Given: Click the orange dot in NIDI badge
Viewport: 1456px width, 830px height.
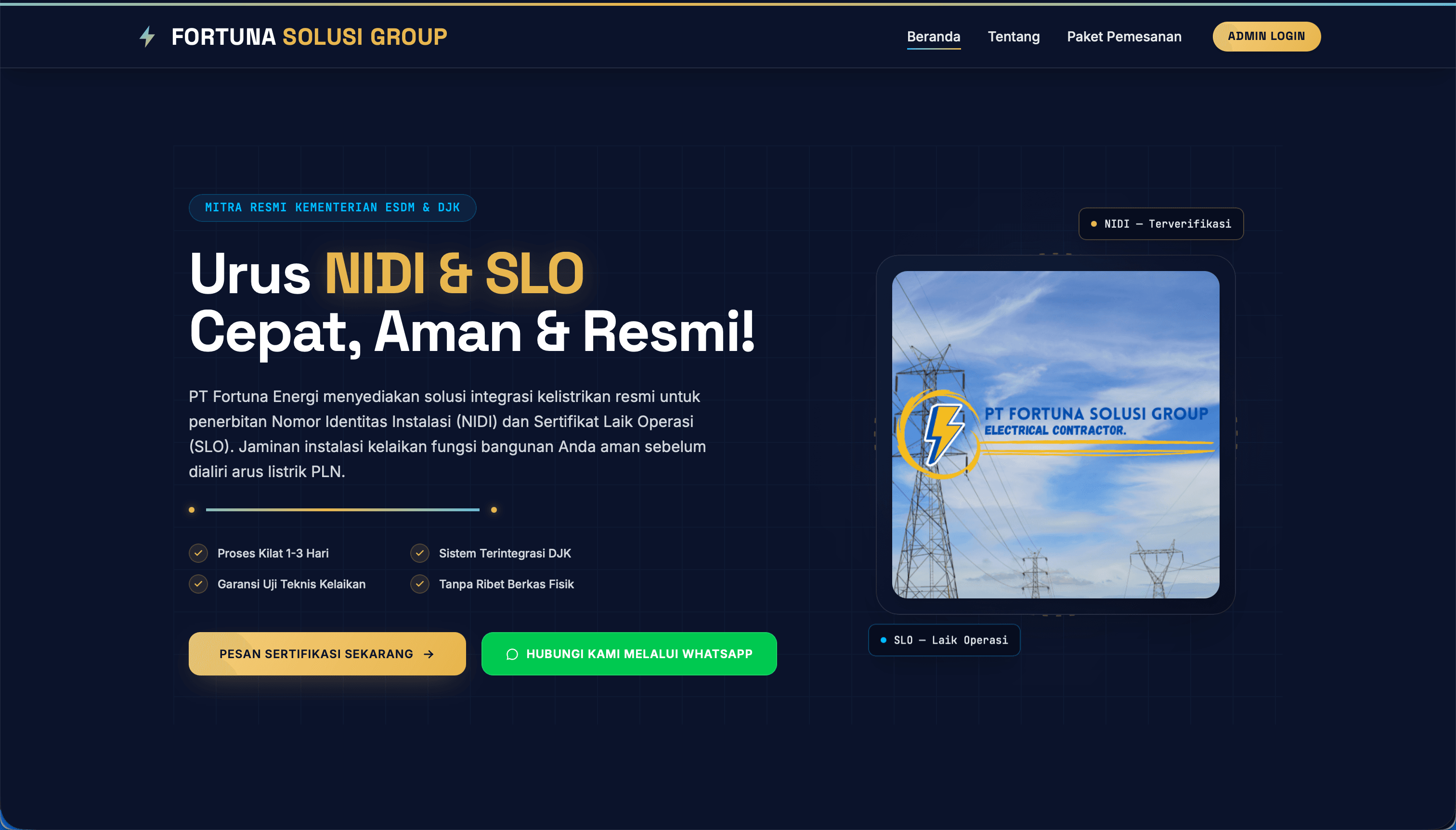Looking at the screenshot, I should 1093,223.
